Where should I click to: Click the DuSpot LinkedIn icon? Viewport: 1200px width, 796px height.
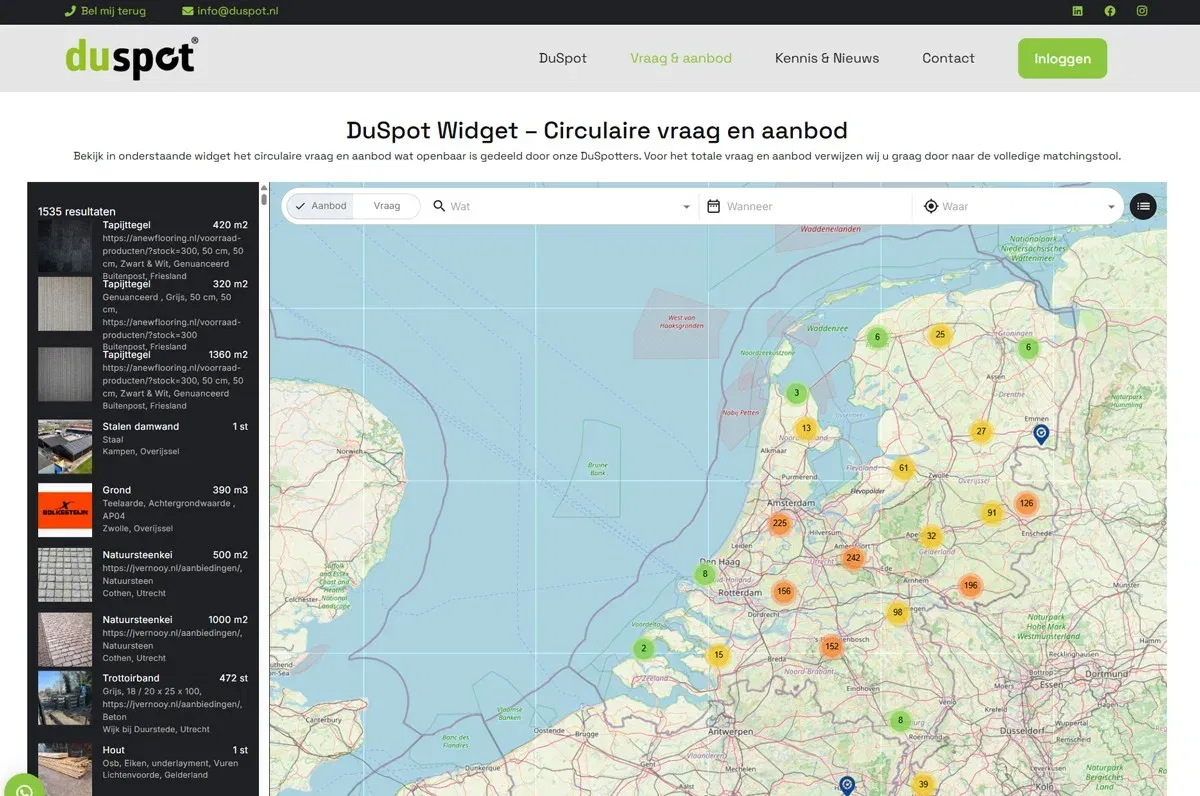point(1076,11)
